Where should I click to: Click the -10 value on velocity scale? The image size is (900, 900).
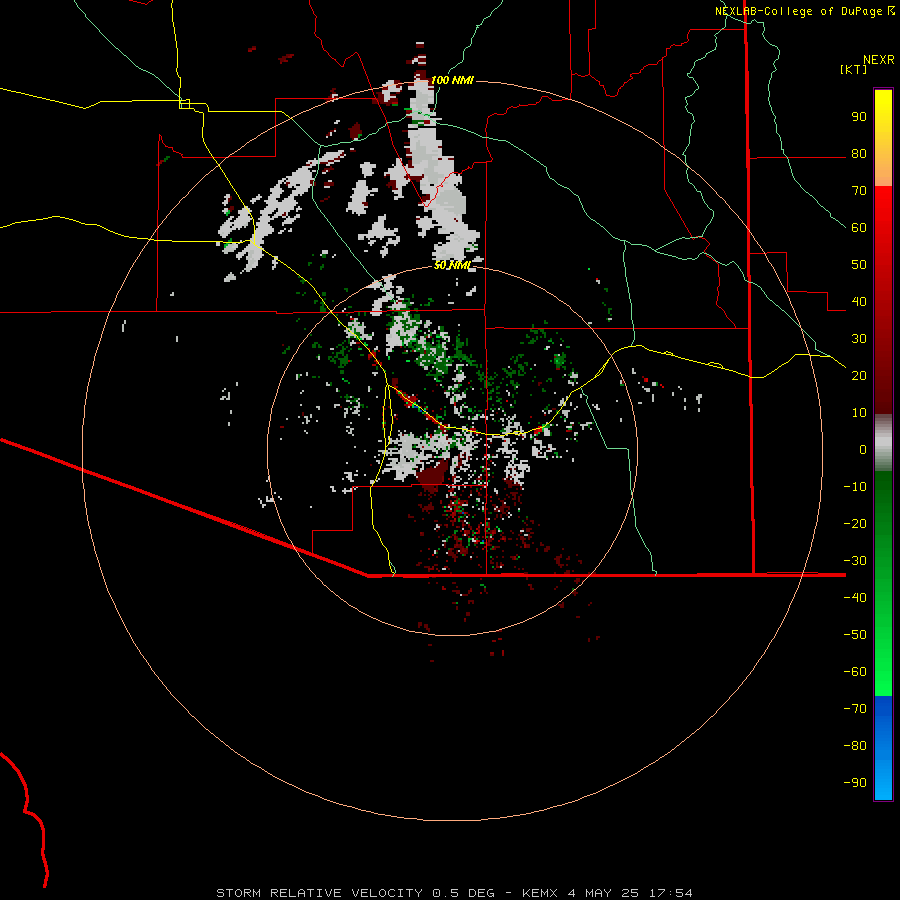point(855,487)
